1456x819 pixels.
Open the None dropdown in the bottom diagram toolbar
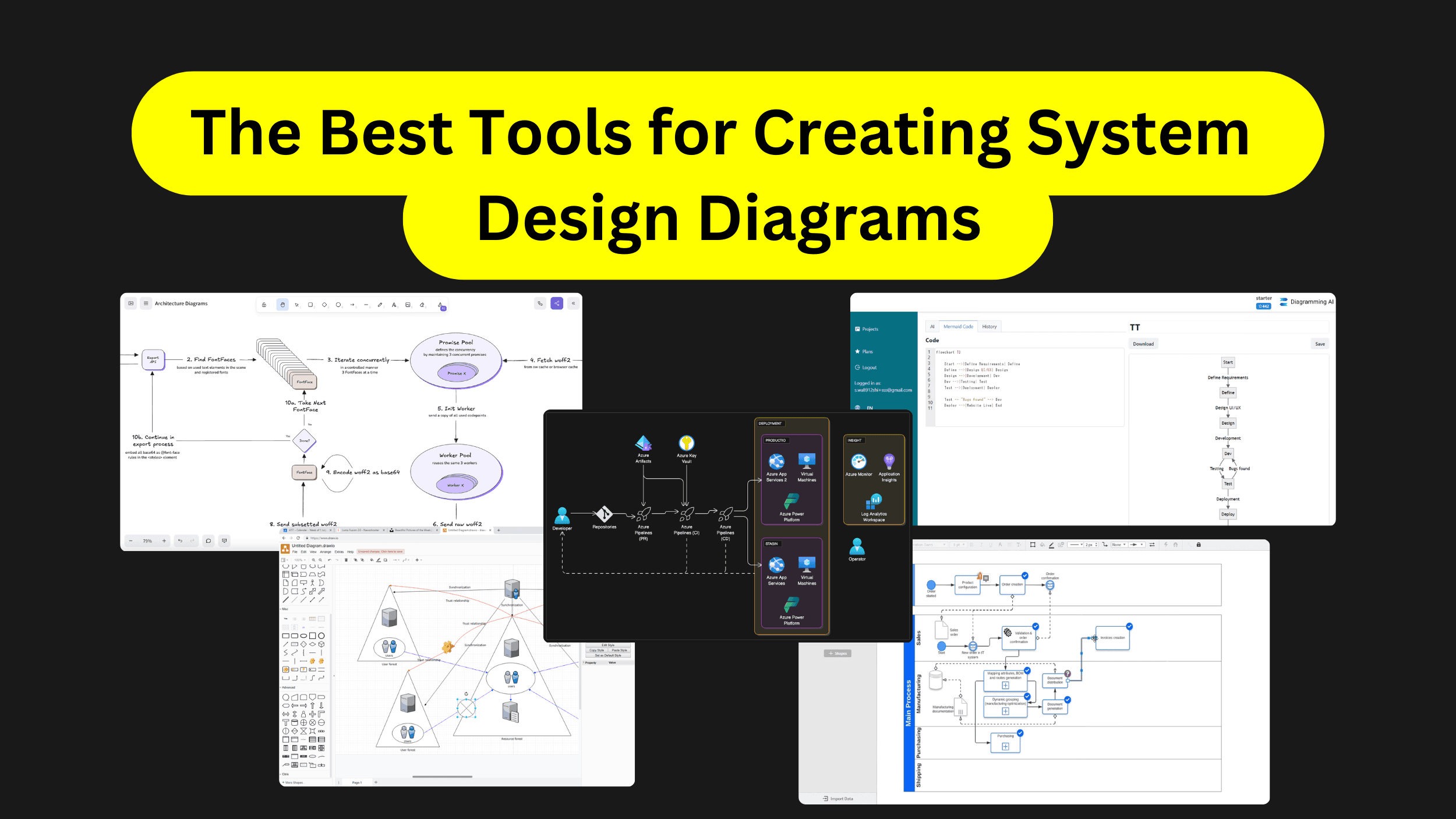pos(1119,544)
